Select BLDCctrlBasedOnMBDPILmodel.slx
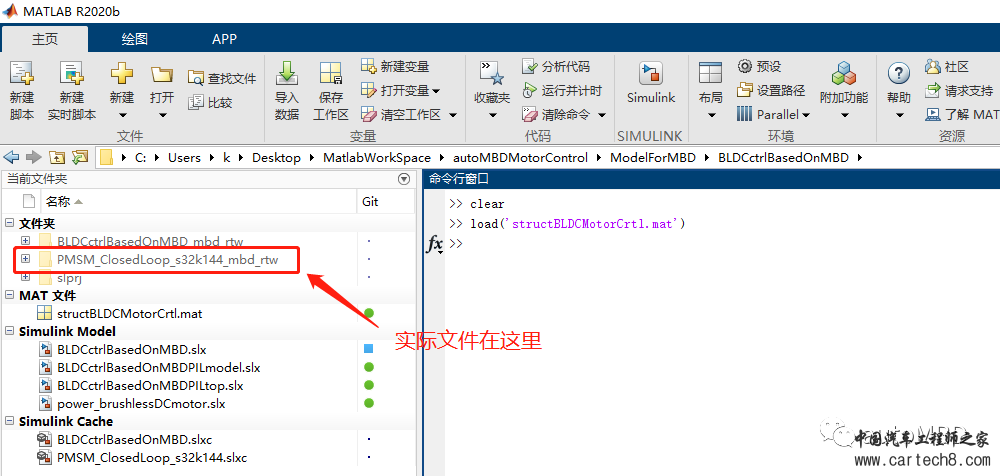Screen dimensions: 1000x476 tap(158, 368)
